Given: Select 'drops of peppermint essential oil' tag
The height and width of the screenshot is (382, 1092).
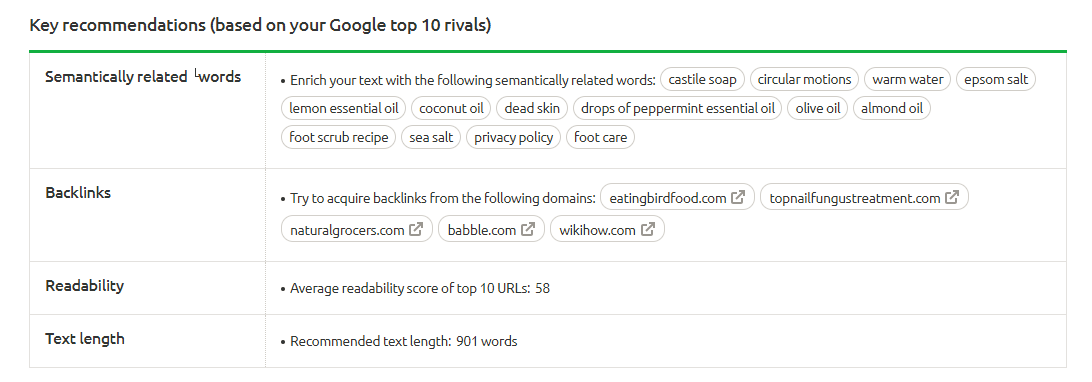Looking at the screenshot, I should point(678,109).
